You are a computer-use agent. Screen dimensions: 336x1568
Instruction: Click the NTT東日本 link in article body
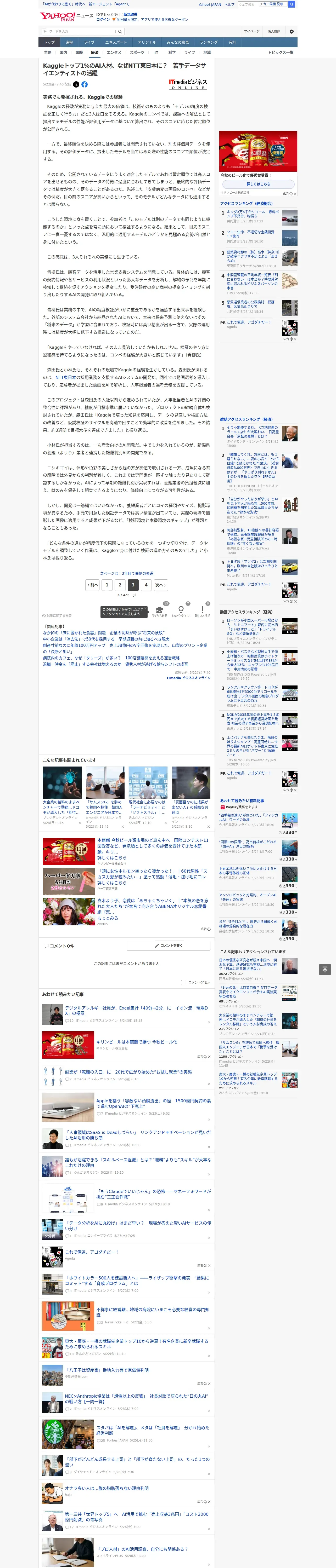66,377
